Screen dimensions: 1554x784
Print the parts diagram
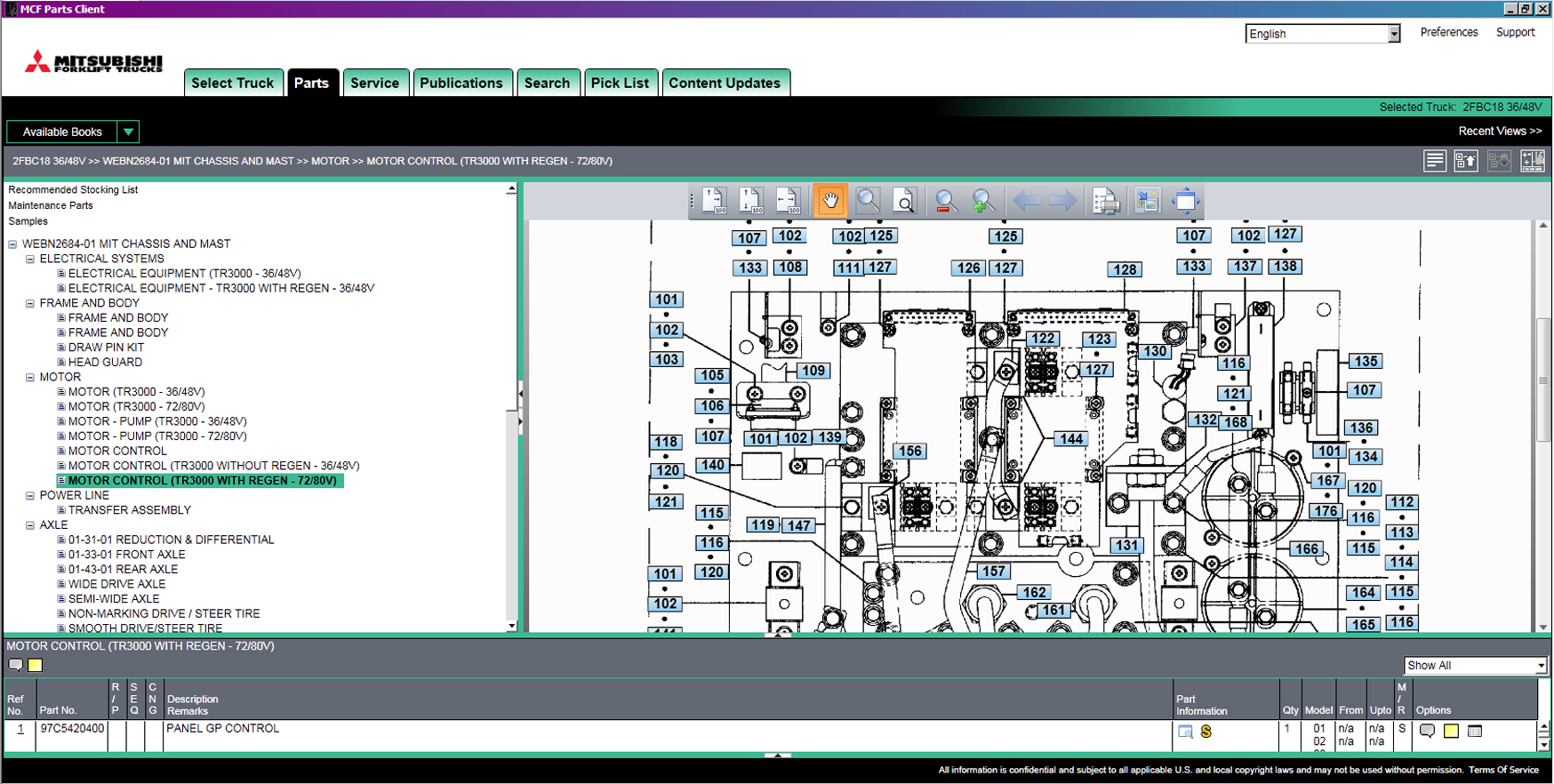1106,202
